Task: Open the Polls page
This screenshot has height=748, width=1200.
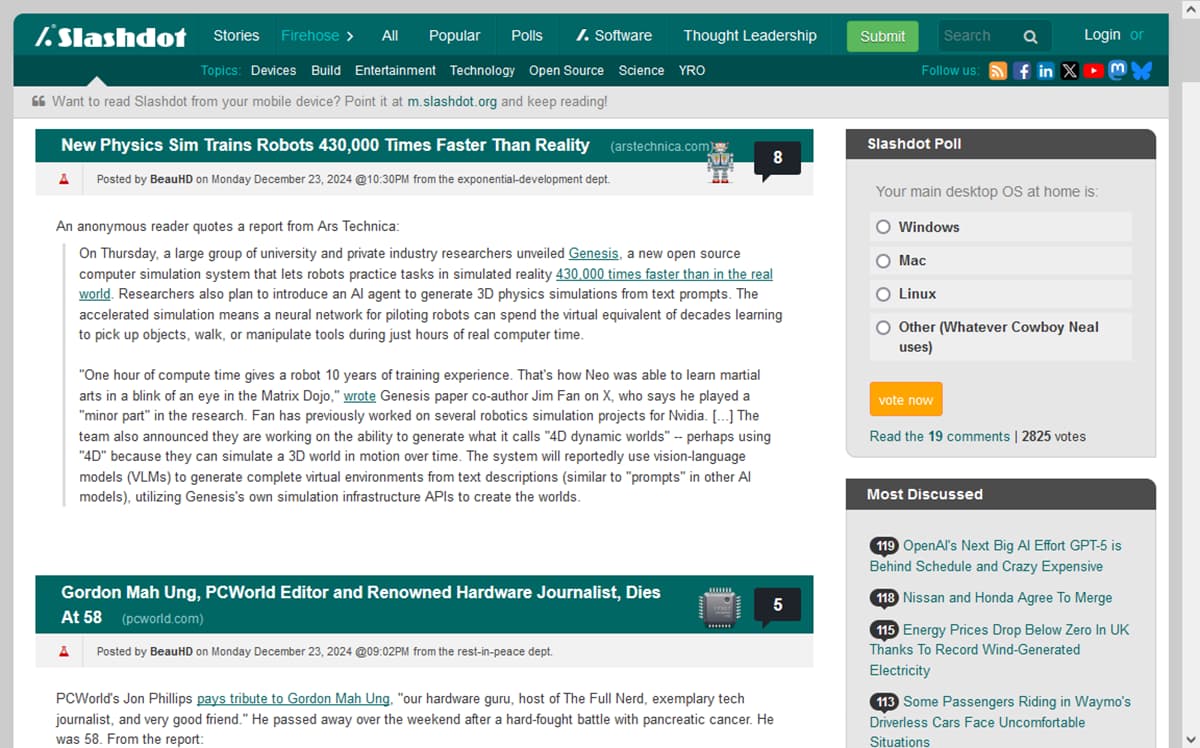Action: click(x=527, y=35)
